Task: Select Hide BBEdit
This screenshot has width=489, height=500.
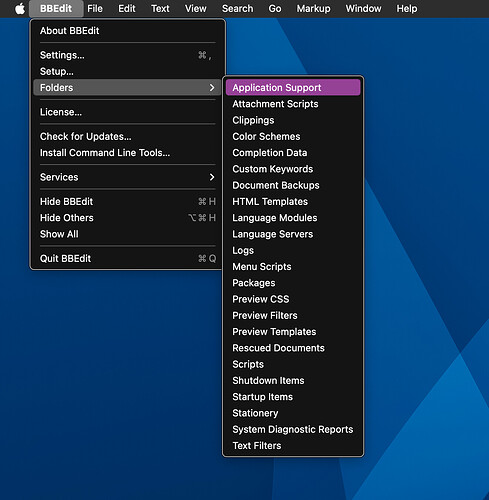Action: click(127, 201)
